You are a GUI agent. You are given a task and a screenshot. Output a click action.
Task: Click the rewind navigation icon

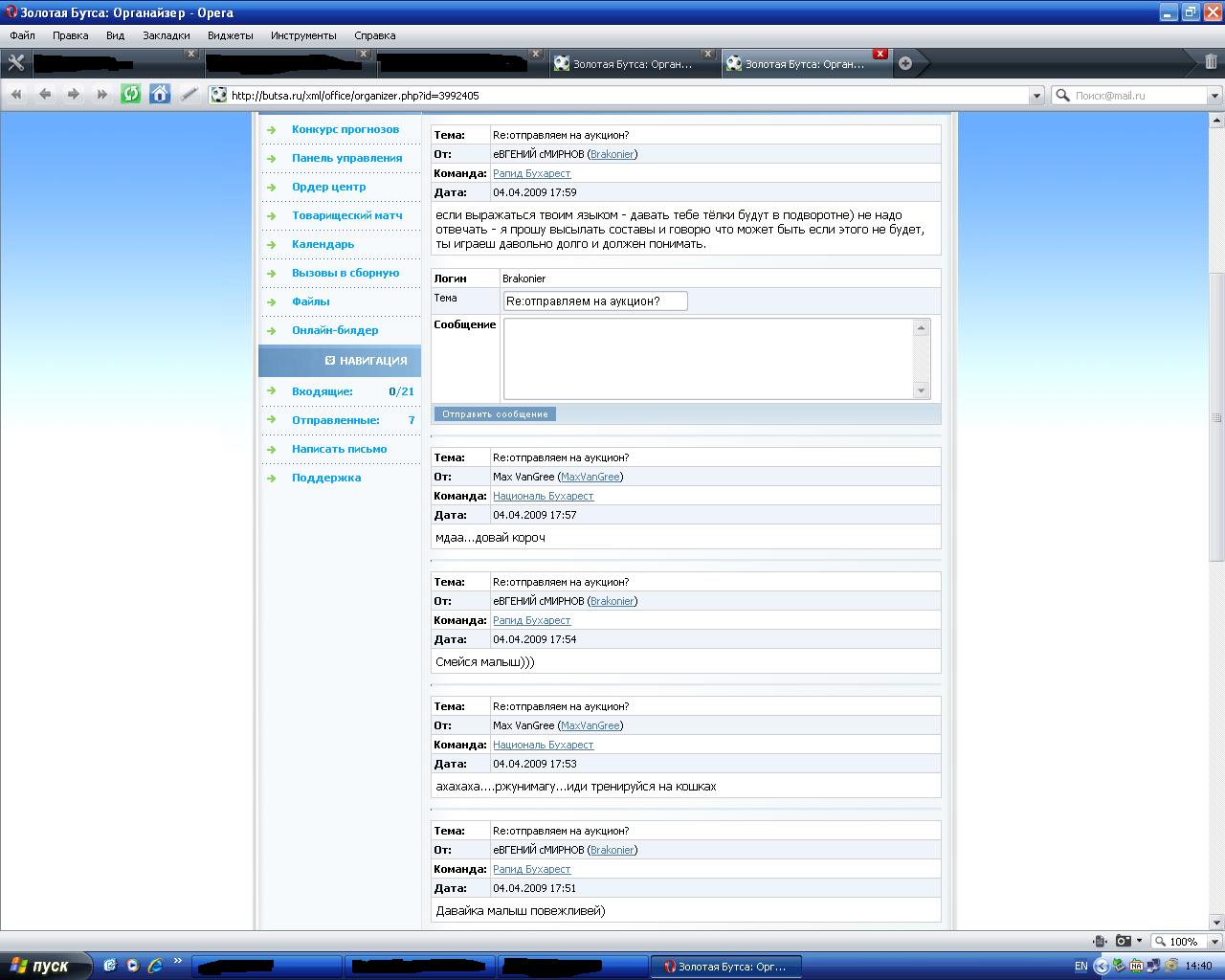16,95
